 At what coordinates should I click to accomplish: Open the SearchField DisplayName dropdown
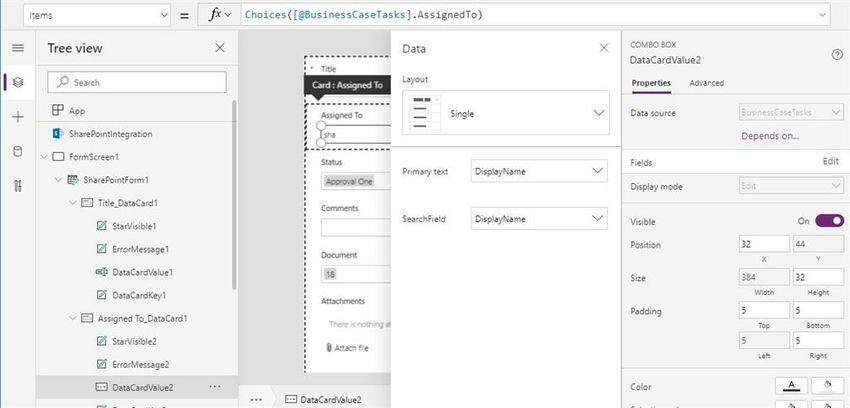click(539, 218)
